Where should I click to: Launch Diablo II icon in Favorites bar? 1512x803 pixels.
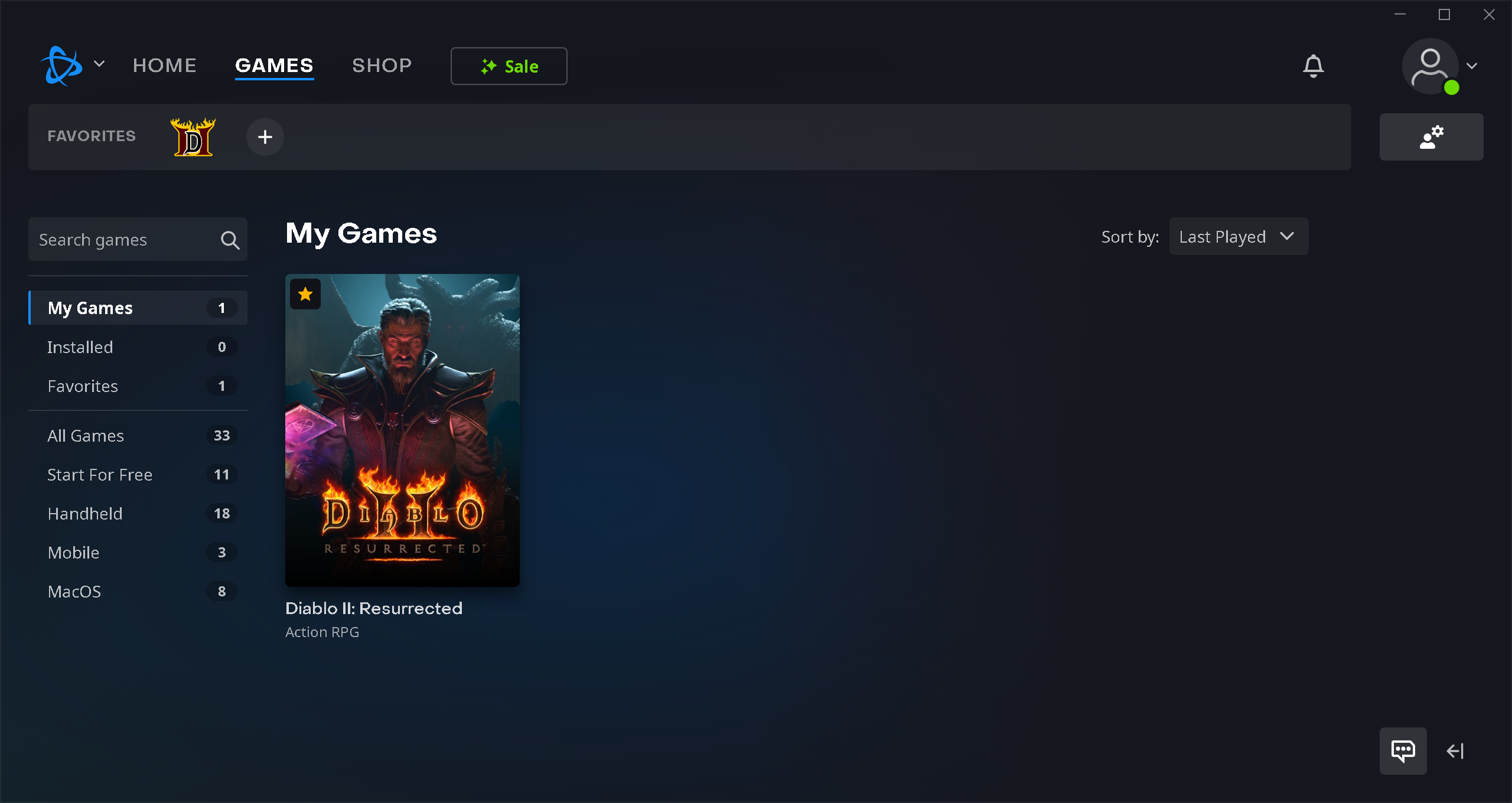tap(193, 137)
